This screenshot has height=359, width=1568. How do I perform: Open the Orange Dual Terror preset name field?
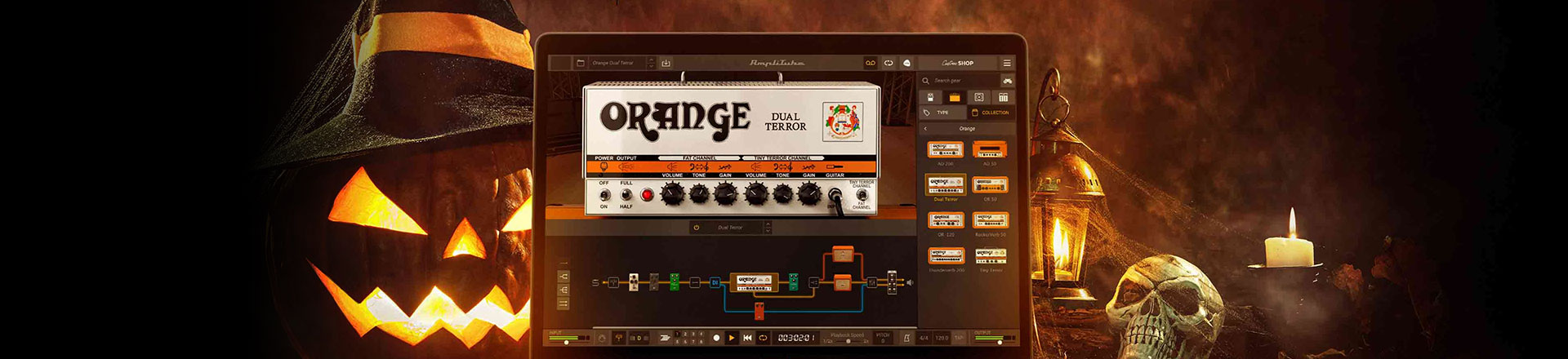coord(617,63)
